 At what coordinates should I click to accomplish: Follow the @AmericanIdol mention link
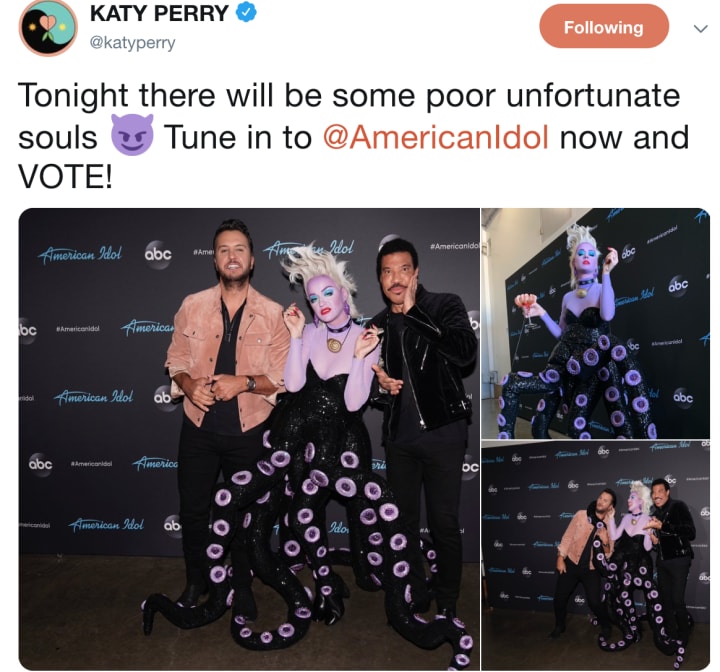pos(436,137)
